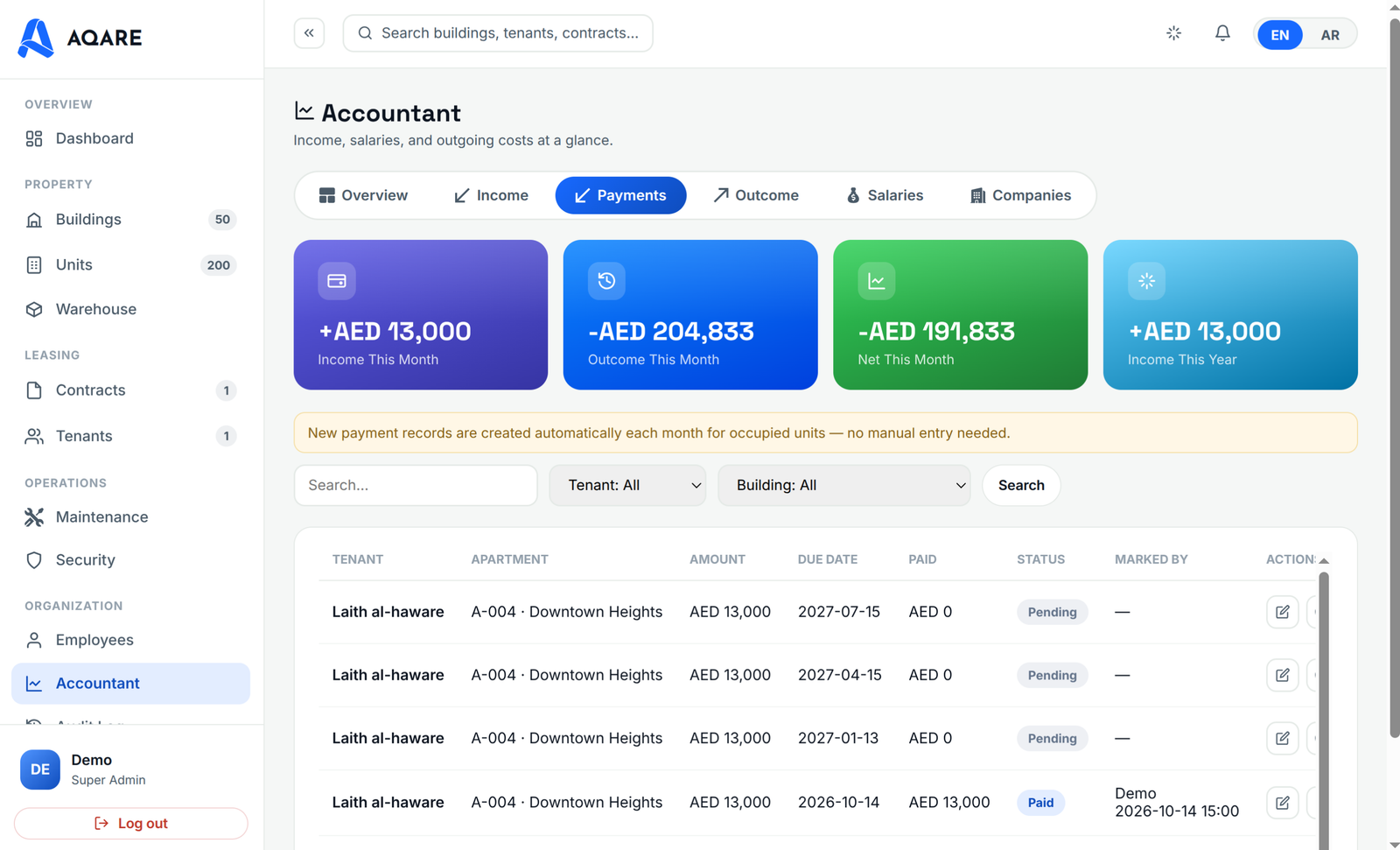The image size is (1400, 850).
Task: Open the Building: All dropdown
Action: (x=844, y=485)
